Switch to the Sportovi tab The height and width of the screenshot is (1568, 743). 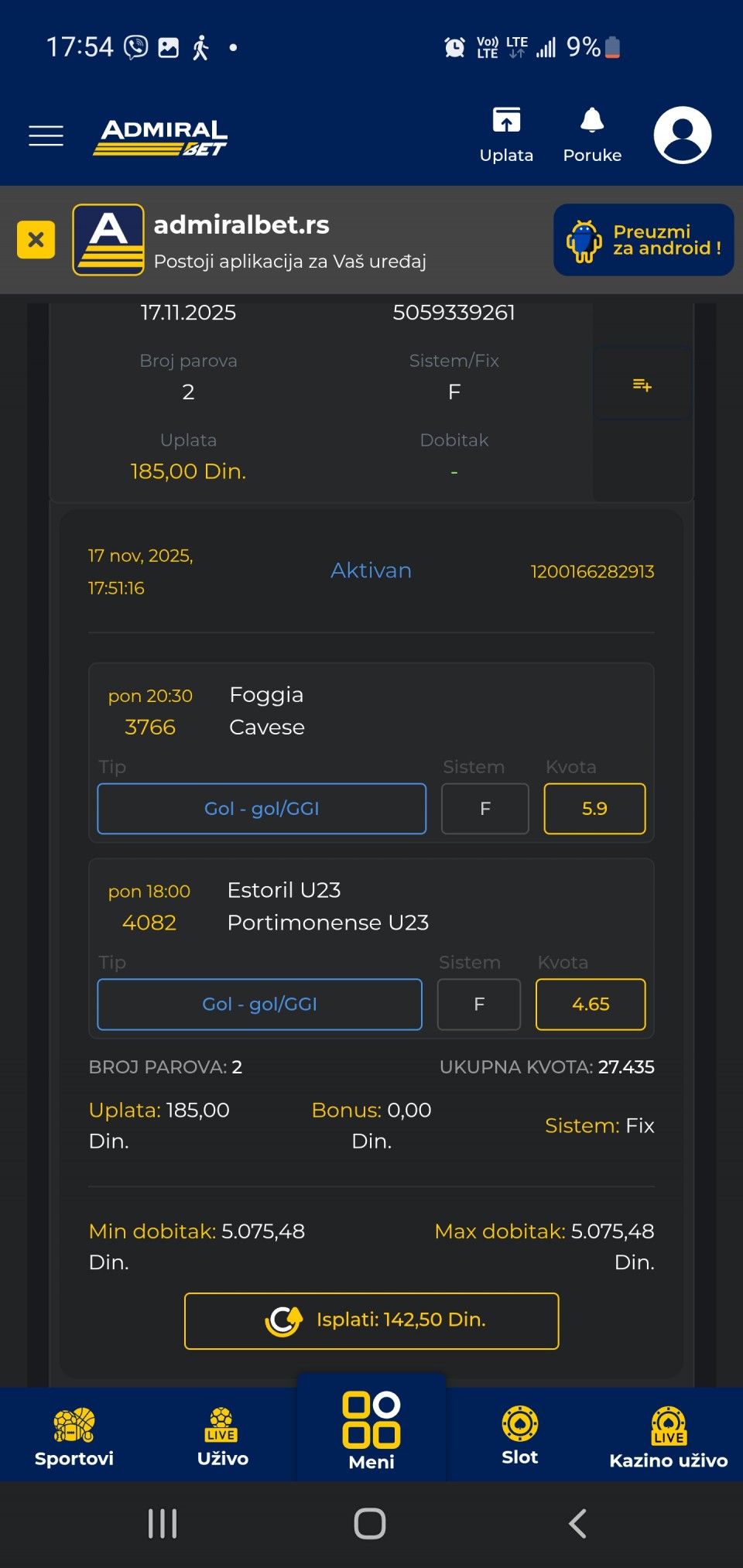pos(74,1436)
